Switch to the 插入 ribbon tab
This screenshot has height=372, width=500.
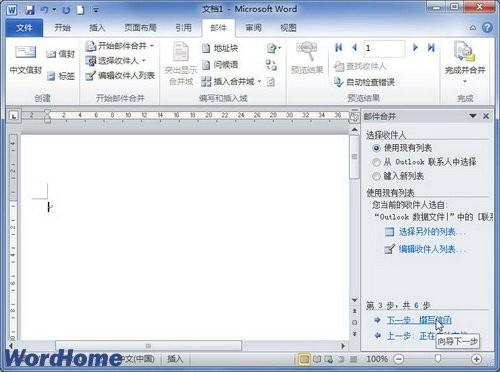tap(97, 28)
